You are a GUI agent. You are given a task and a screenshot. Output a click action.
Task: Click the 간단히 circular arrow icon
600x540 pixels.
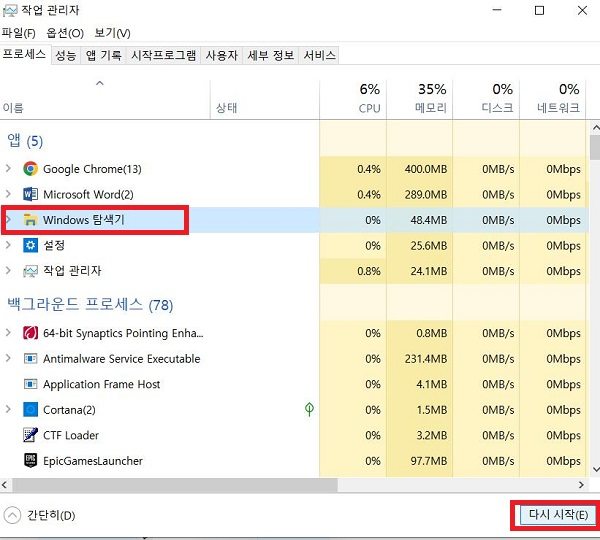(x=12, y=516)
